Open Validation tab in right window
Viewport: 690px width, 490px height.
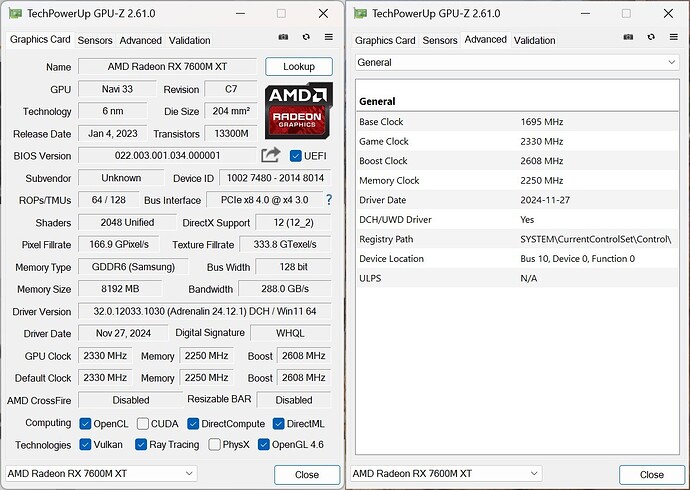534,41
